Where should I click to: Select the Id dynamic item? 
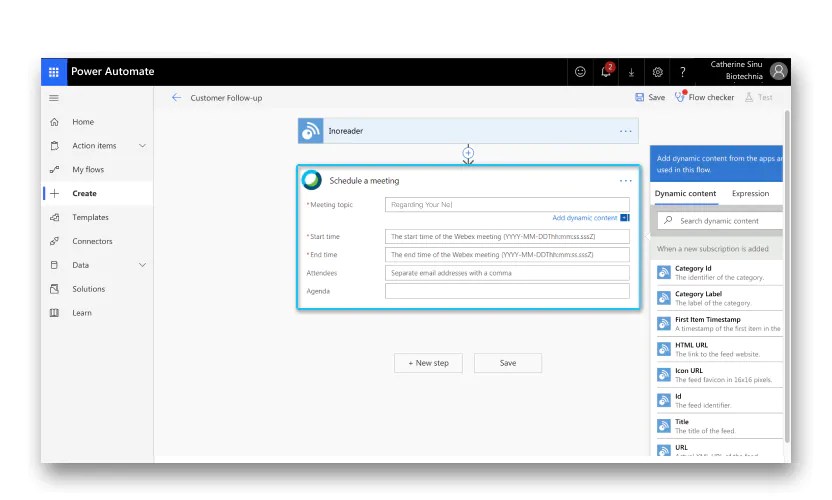click(x=720, y=400)
